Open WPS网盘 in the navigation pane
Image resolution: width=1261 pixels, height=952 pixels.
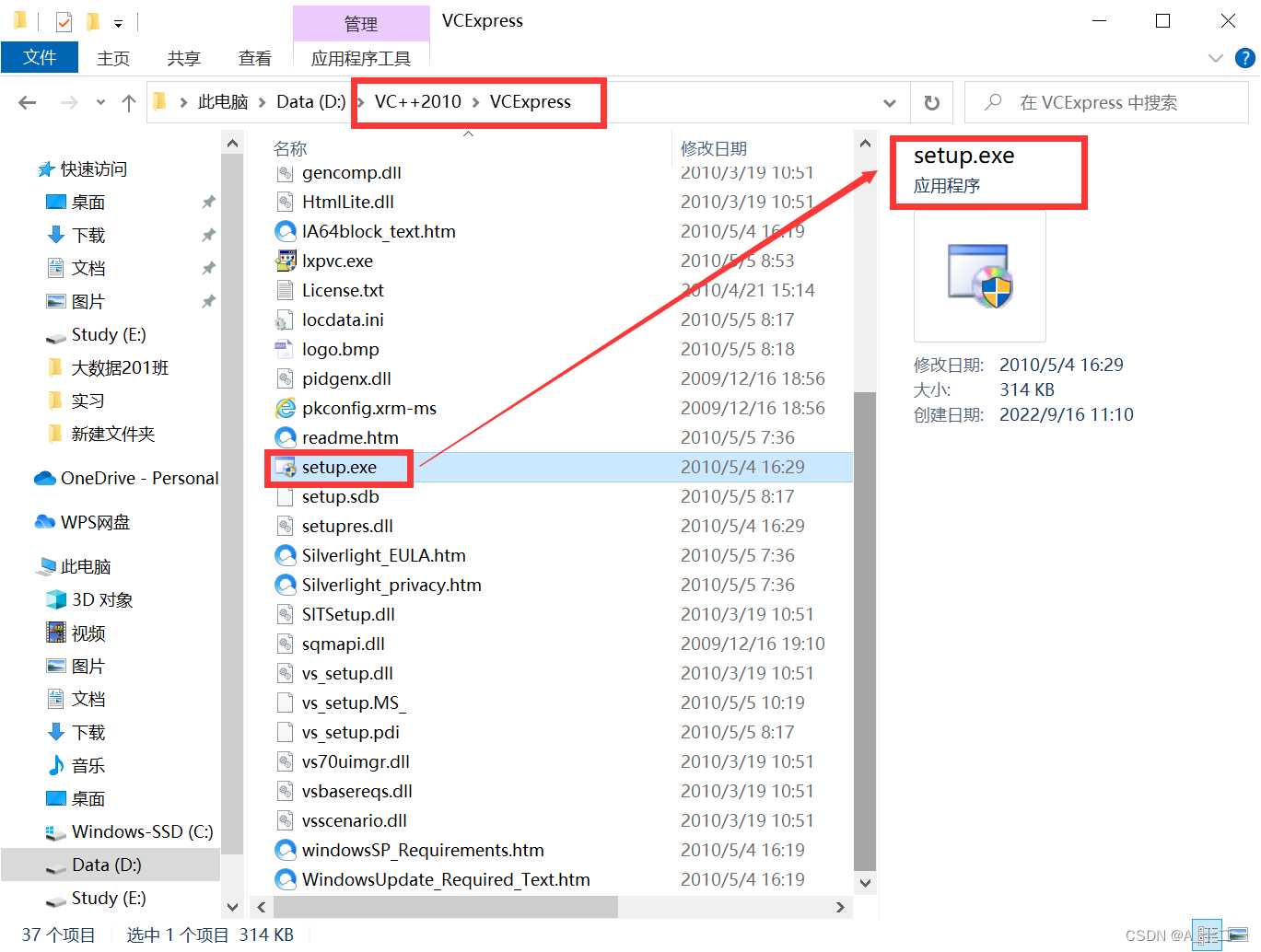tap(95, 522)
